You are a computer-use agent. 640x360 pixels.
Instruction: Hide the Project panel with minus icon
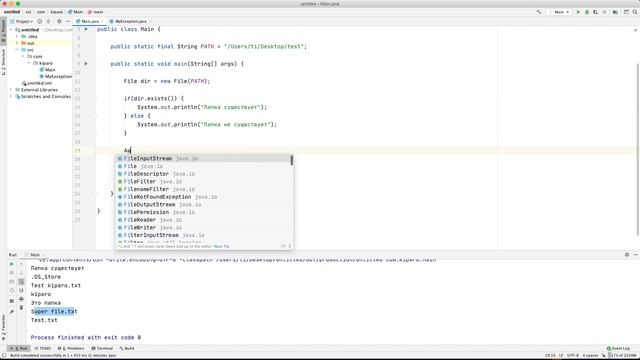pos(68,21)
